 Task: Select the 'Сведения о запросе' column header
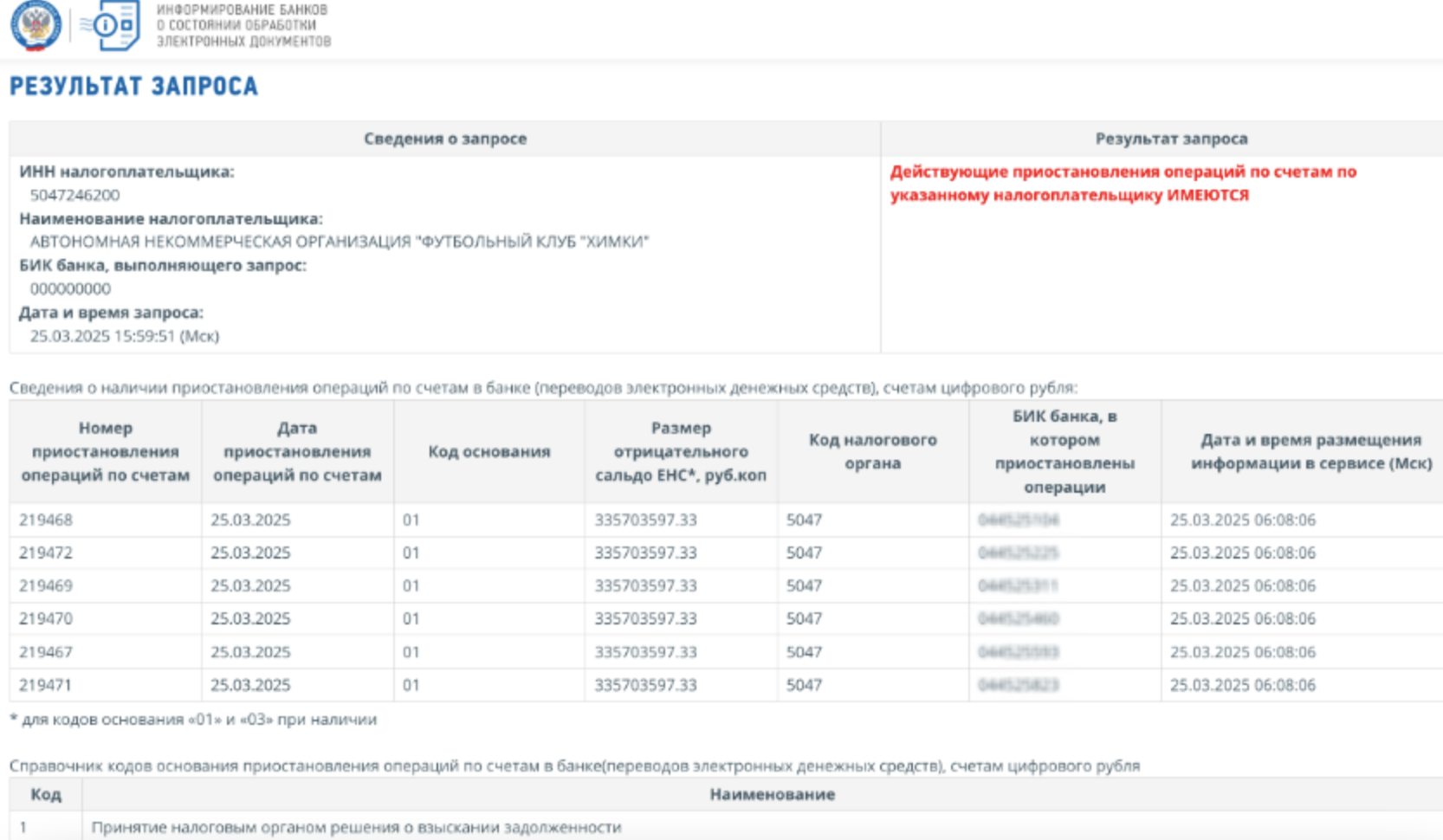pyautogui.click(x=445, y=139)
